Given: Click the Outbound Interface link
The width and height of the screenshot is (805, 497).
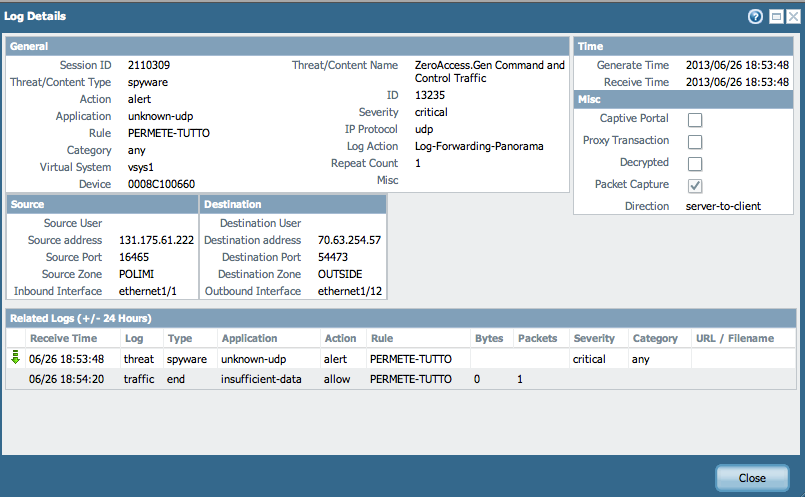Looking at the screenshot, I should coord(252,291).
